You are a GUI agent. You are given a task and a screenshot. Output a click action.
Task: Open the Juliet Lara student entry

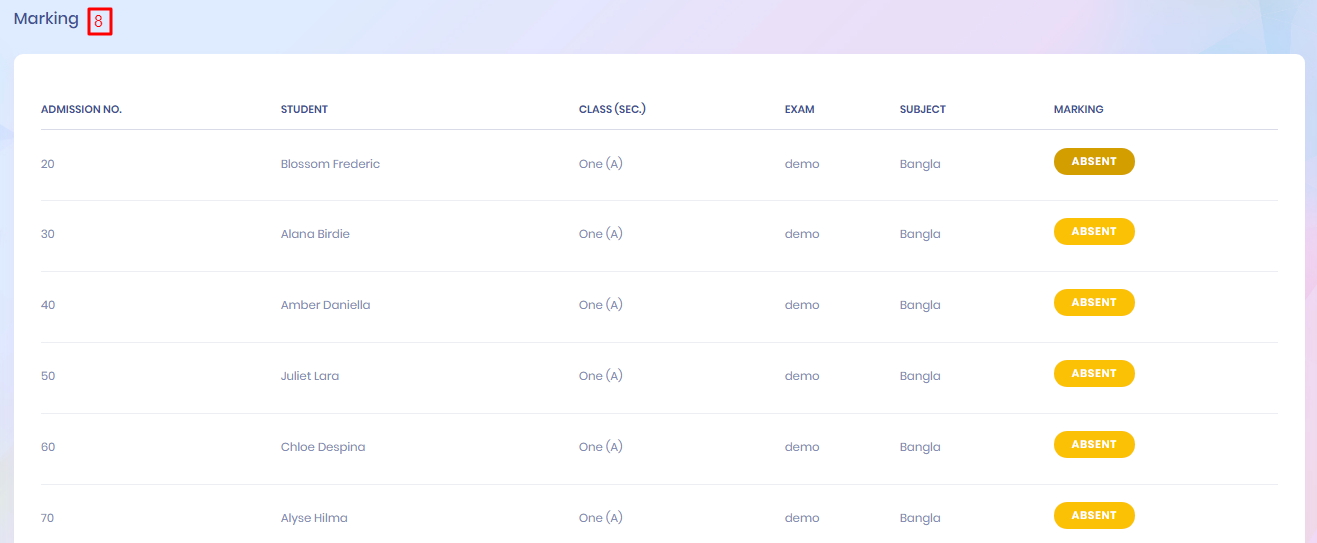309,376
